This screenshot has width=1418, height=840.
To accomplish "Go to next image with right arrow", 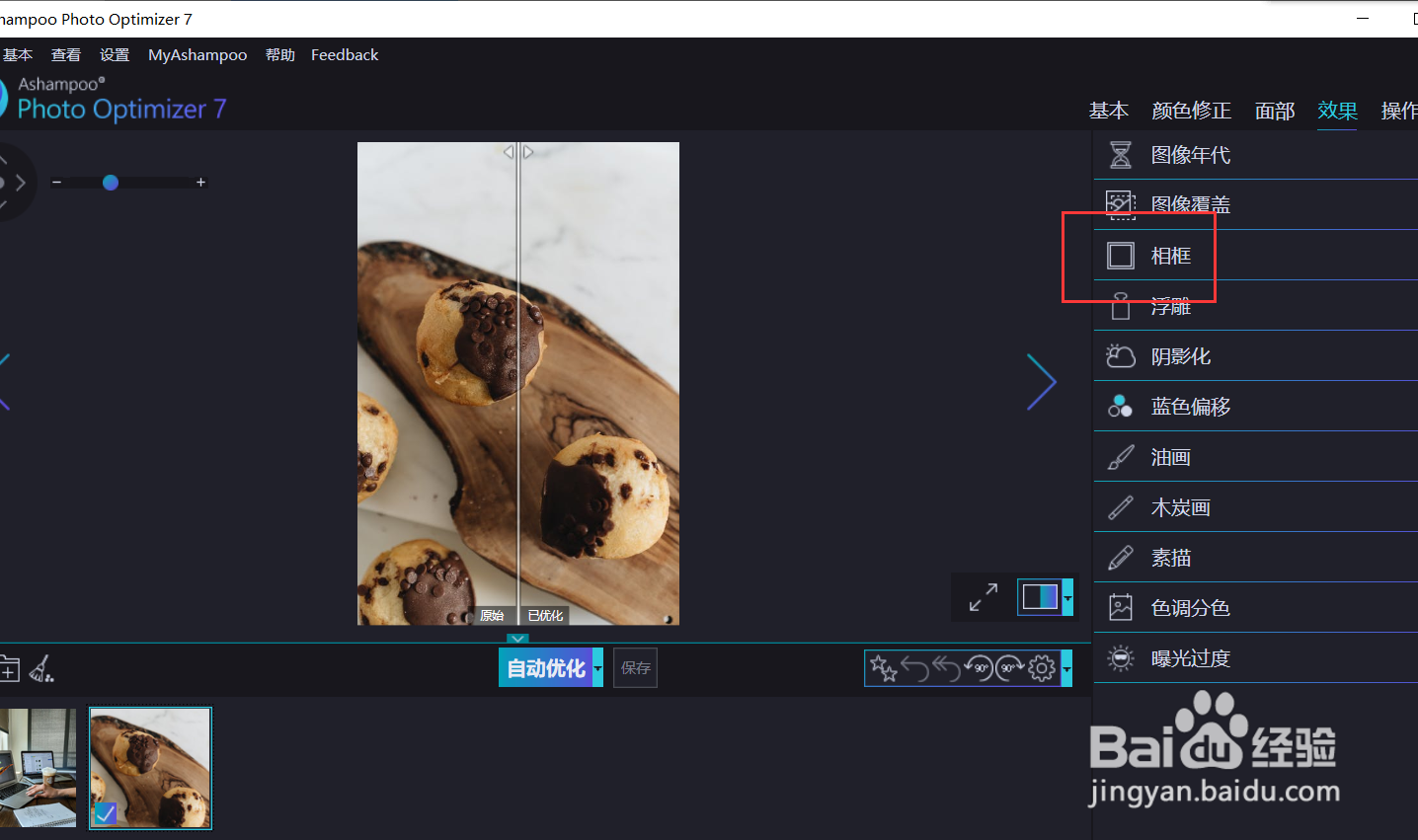I will (1041, 382).
